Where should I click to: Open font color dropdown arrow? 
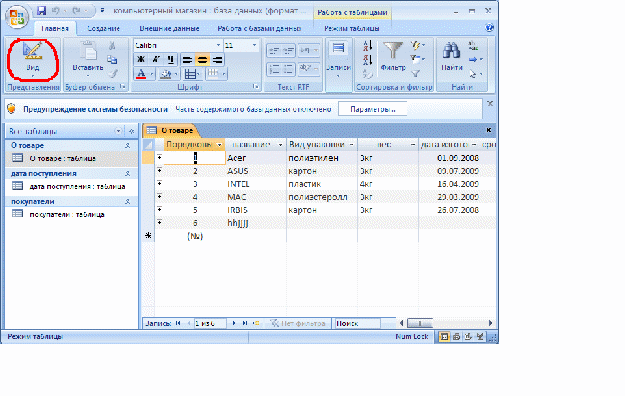(x=152, y=74)
